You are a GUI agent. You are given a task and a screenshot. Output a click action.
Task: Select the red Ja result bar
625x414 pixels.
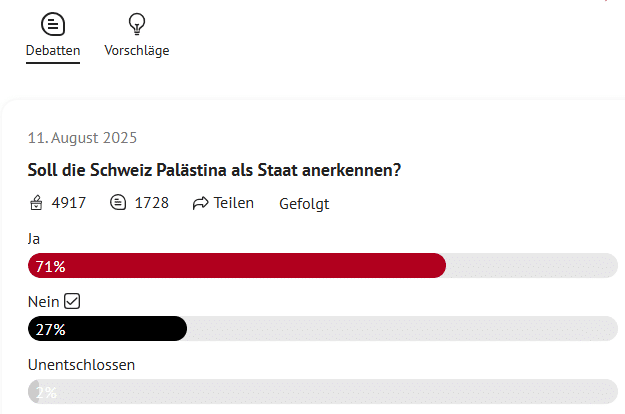click(x=237, y=266)
